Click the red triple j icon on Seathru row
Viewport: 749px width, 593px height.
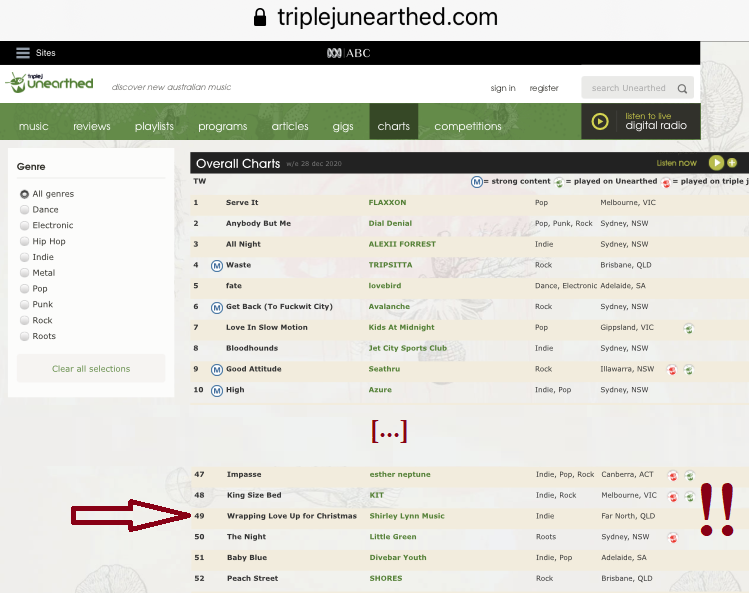tap(672, 370)
